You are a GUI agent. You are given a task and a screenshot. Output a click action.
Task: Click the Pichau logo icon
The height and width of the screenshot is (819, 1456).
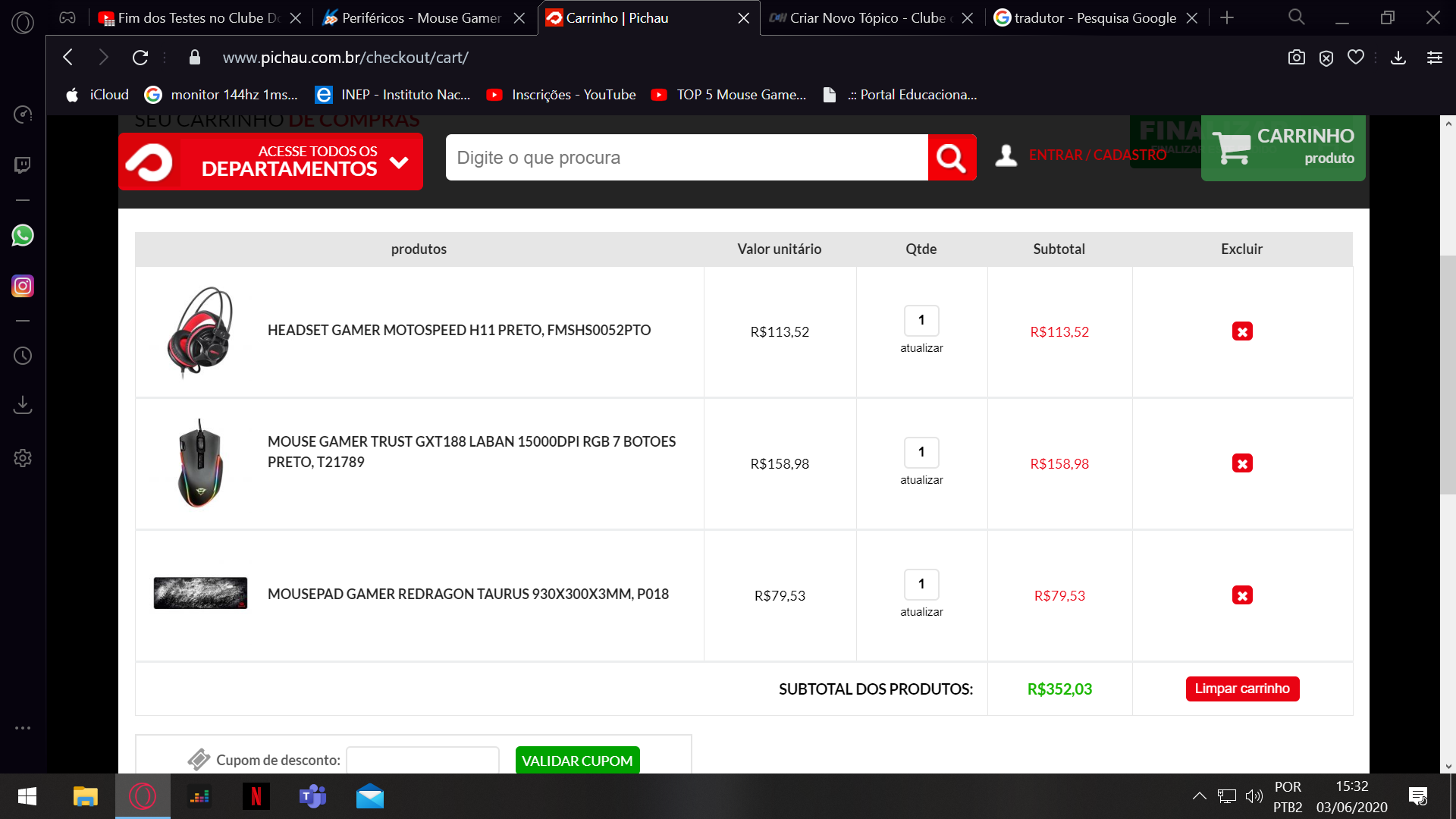(149, 162)
